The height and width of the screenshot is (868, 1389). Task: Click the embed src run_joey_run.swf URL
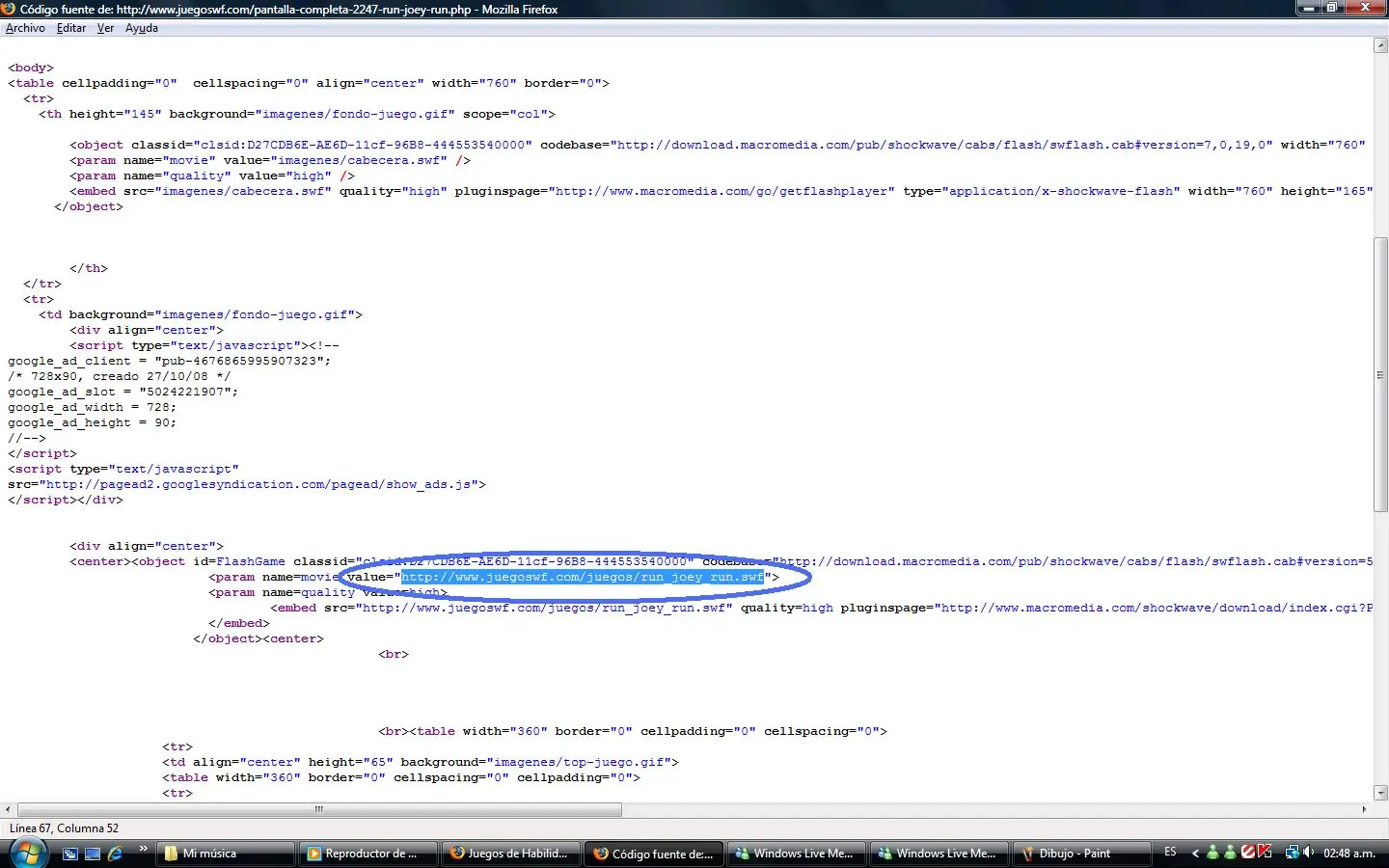click(x=544, y=608)
